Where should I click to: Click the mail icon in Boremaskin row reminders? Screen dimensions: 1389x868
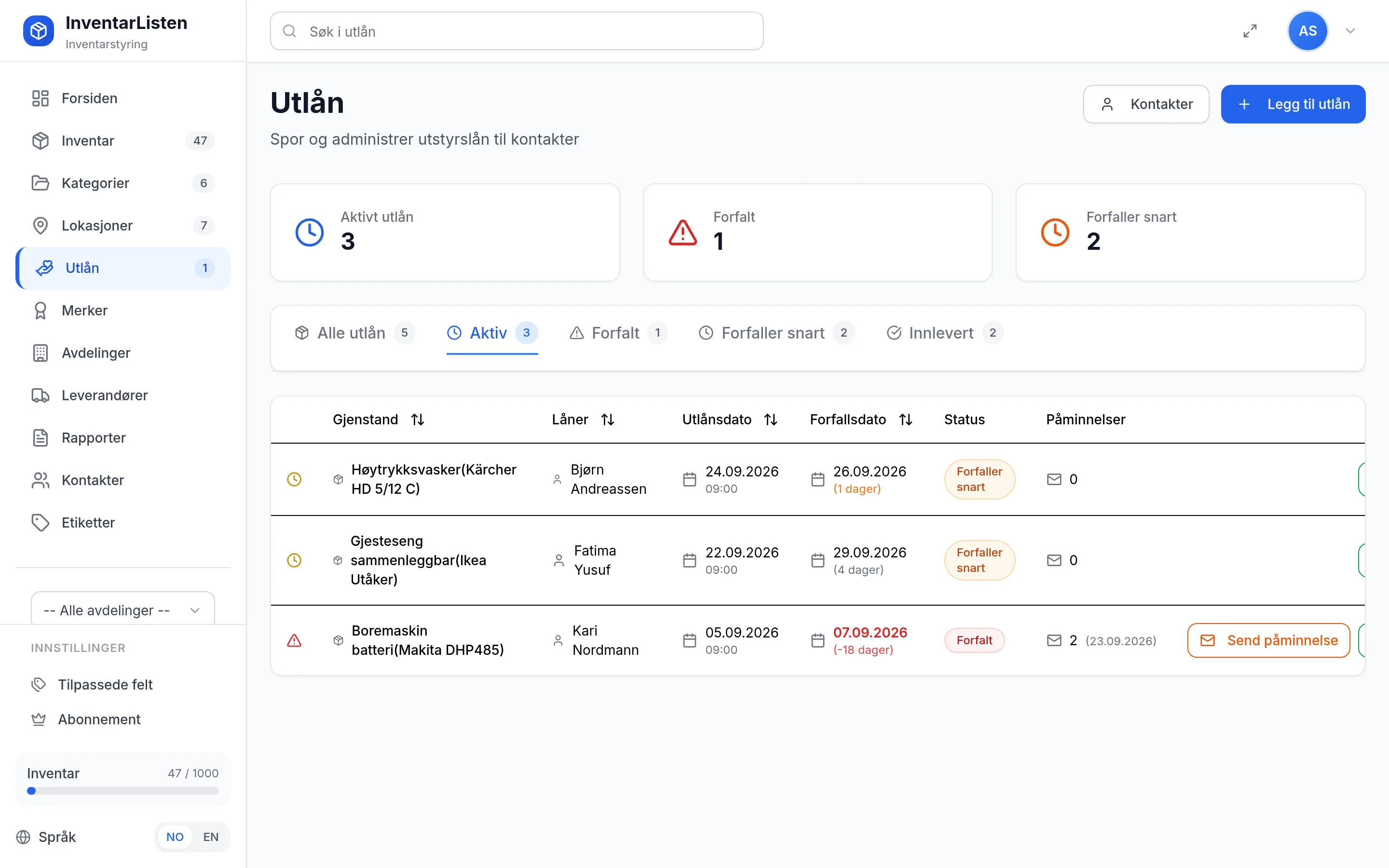click(1054, 641)
